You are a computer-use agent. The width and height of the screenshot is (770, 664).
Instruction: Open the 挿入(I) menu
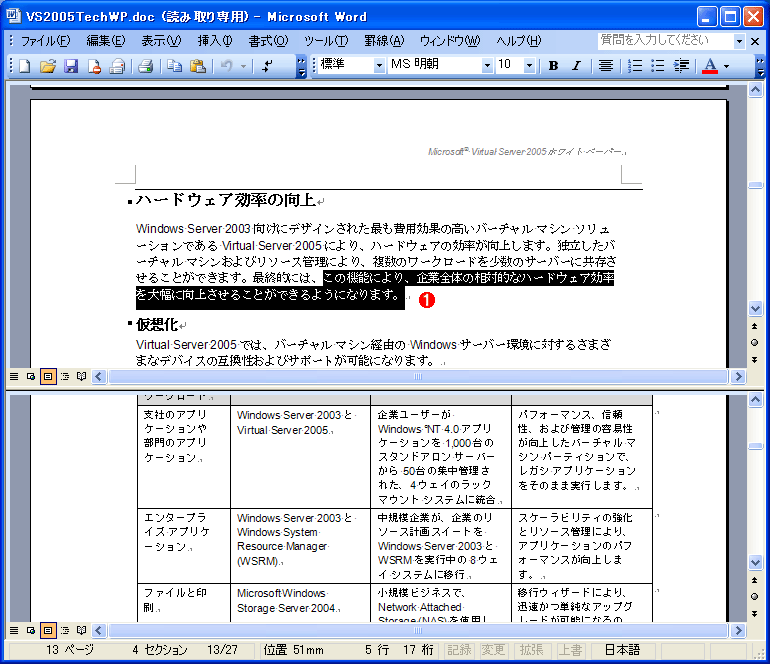[215, 41]
